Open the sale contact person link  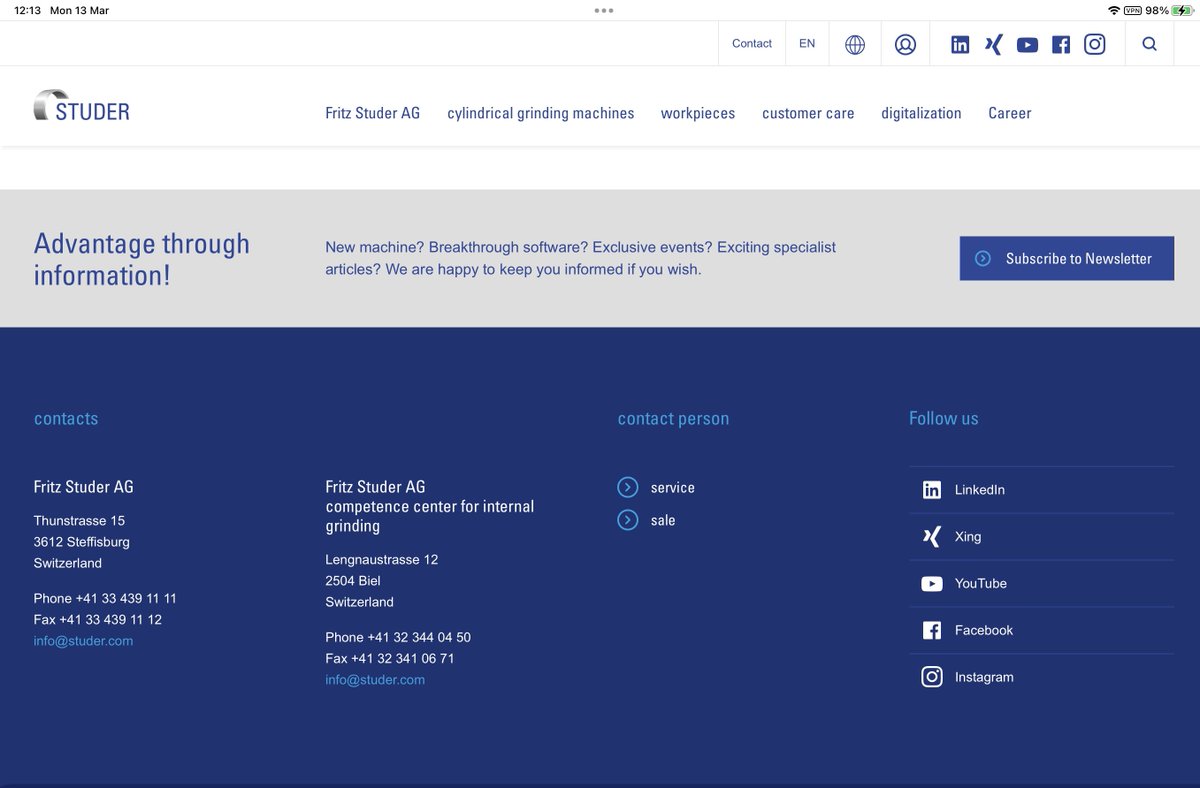tap(663, 520)
